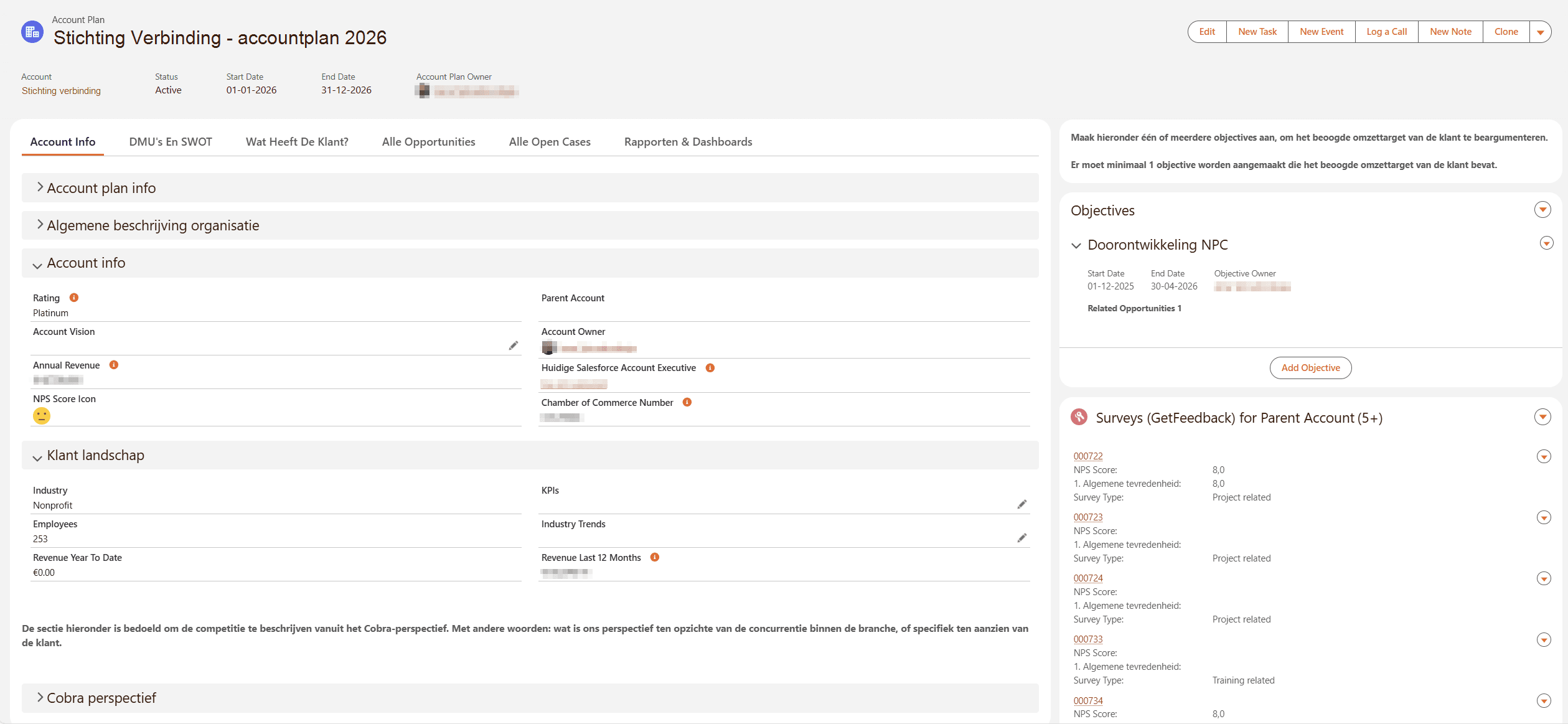
Task: Open the Alle Opportunities tab
Action: 428,142
